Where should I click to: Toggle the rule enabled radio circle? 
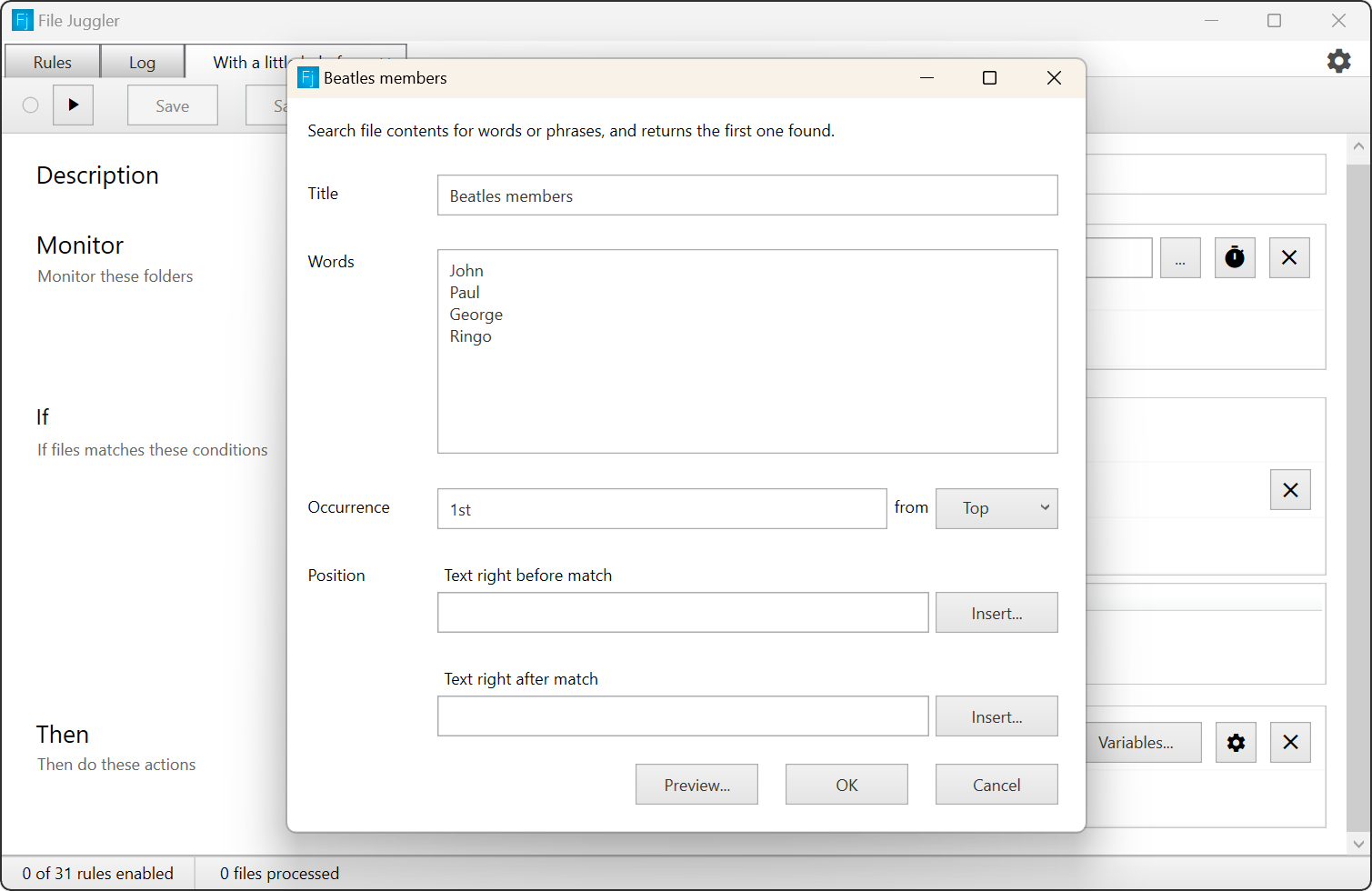(31, 105)
